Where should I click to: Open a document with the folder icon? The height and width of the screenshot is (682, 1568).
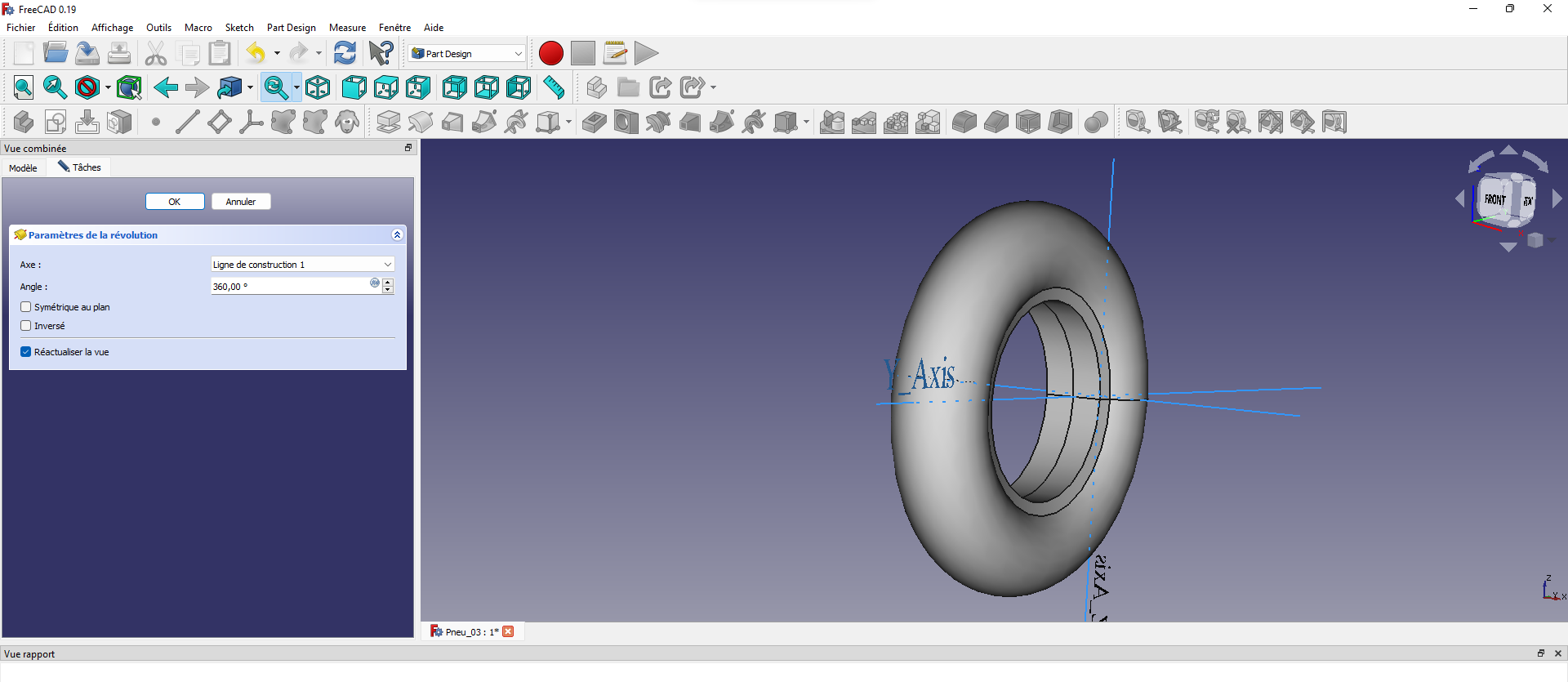pos(56,53)
